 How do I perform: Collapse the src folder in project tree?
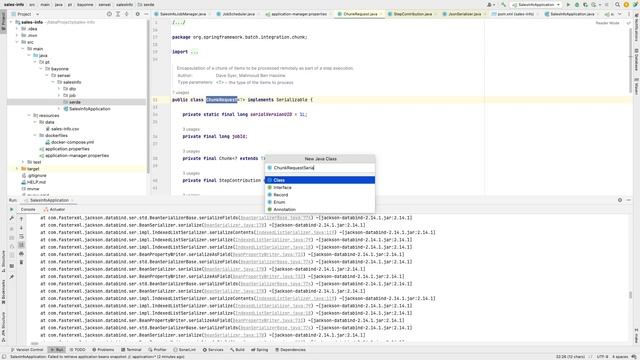coord(17,42)
